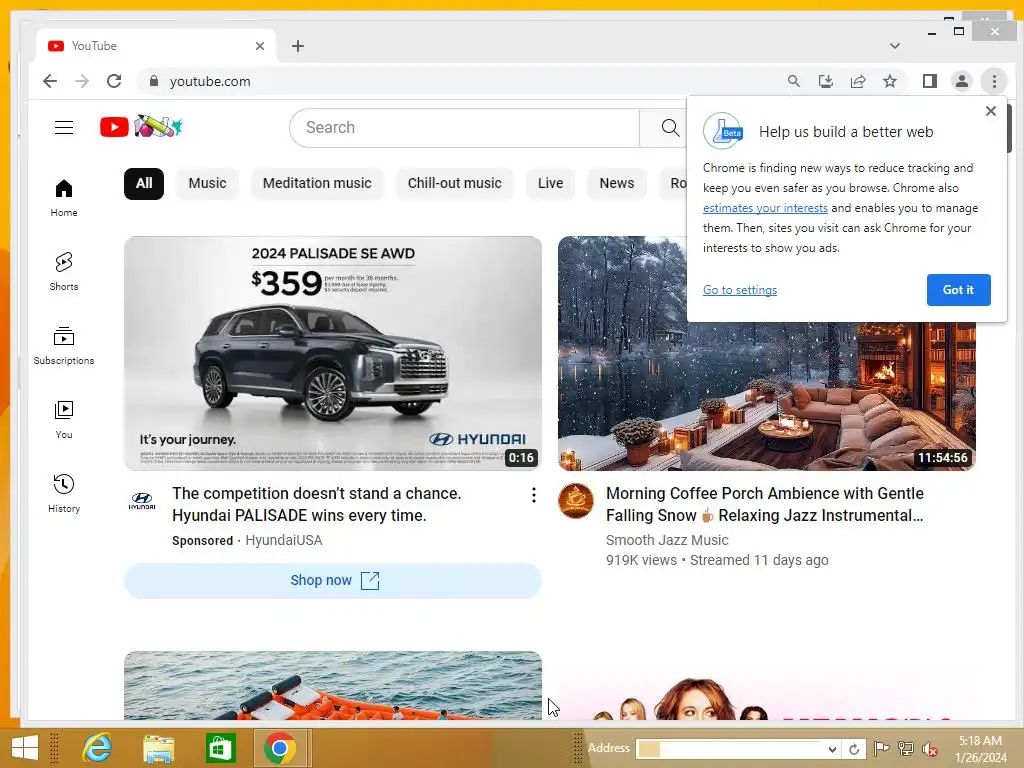Click Hyundai channel logo avatar
The height and width of the screenshot is (768, 1024).
point(142,501)
